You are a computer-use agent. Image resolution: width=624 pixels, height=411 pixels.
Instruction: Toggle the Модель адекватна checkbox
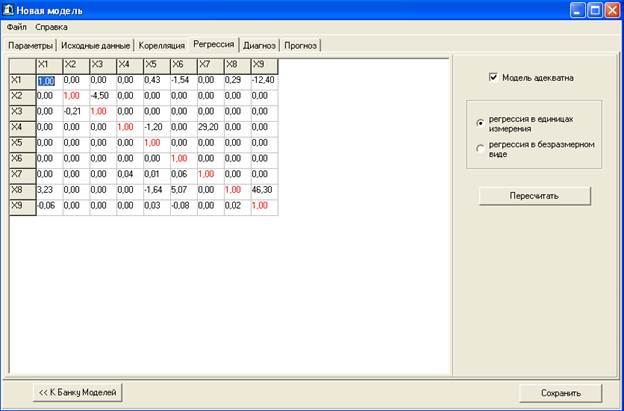click(x=493, y=78)
